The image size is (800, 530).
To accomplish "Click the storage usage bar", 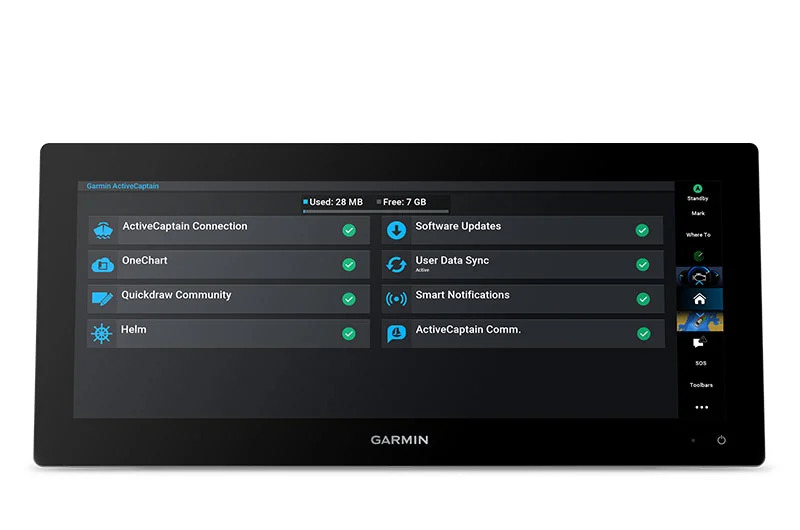I will tap(377, 211).
